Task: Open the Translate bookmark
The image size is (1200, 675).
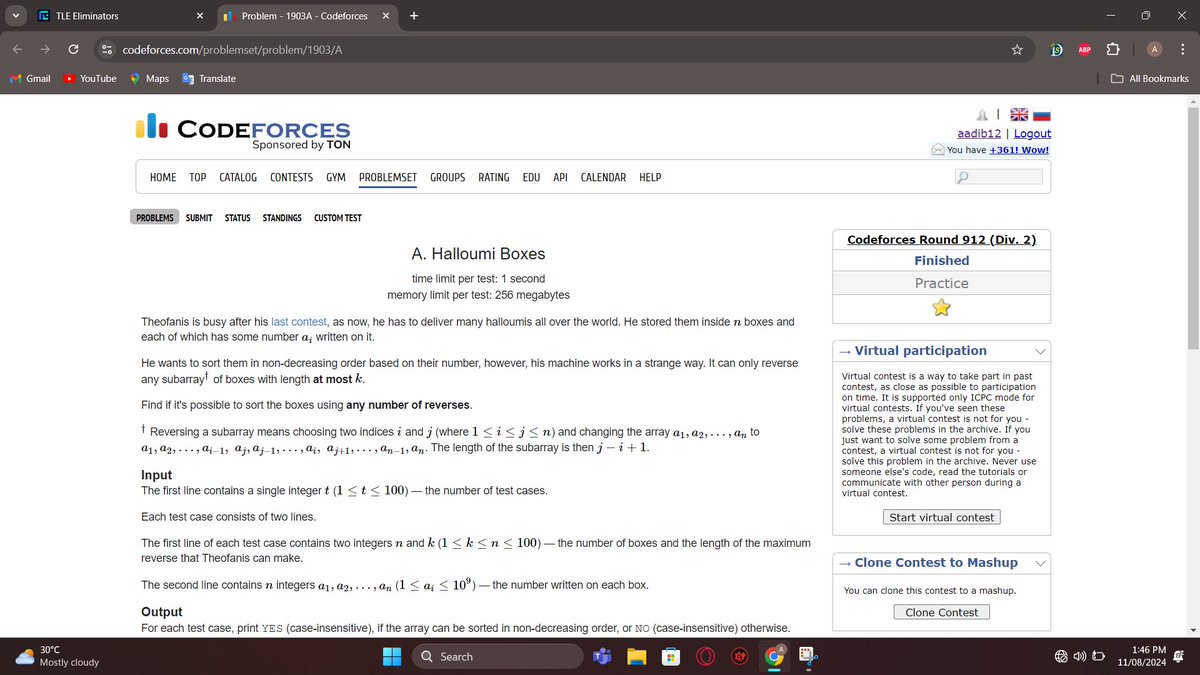Action: 208,78
